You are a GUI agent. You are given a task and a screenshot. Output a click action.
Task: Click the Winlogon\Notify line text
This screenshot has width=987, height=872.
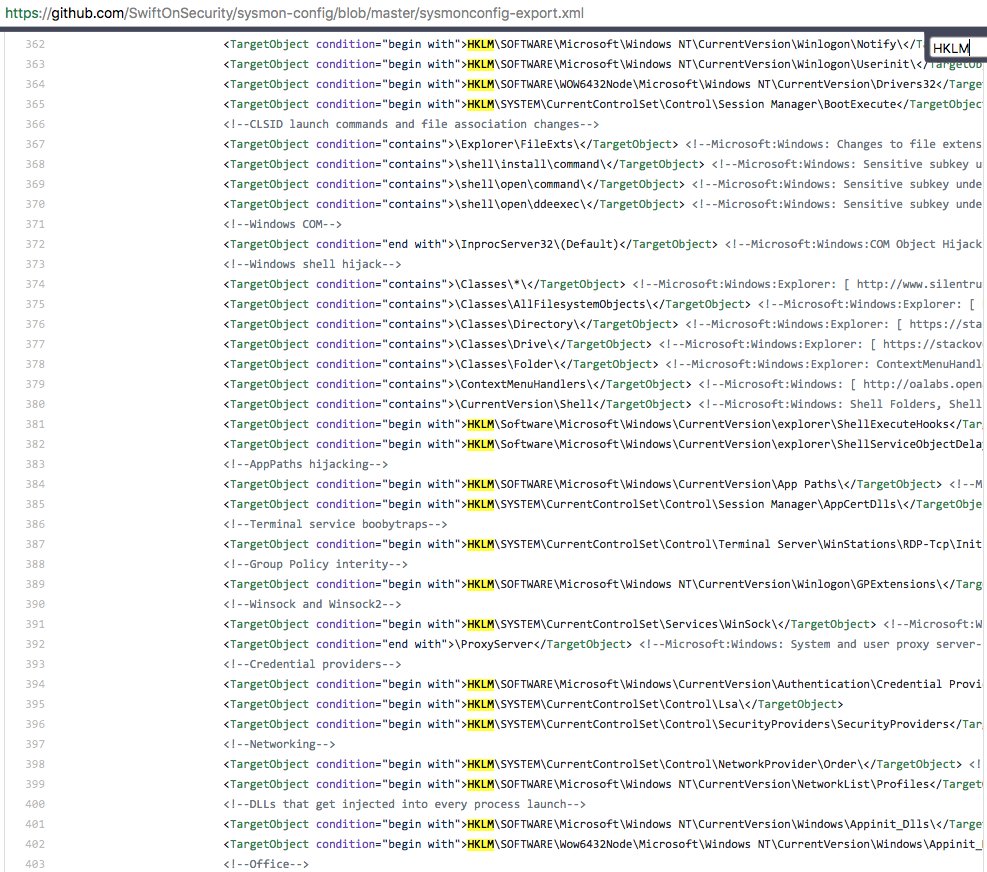tap(574, 44)
